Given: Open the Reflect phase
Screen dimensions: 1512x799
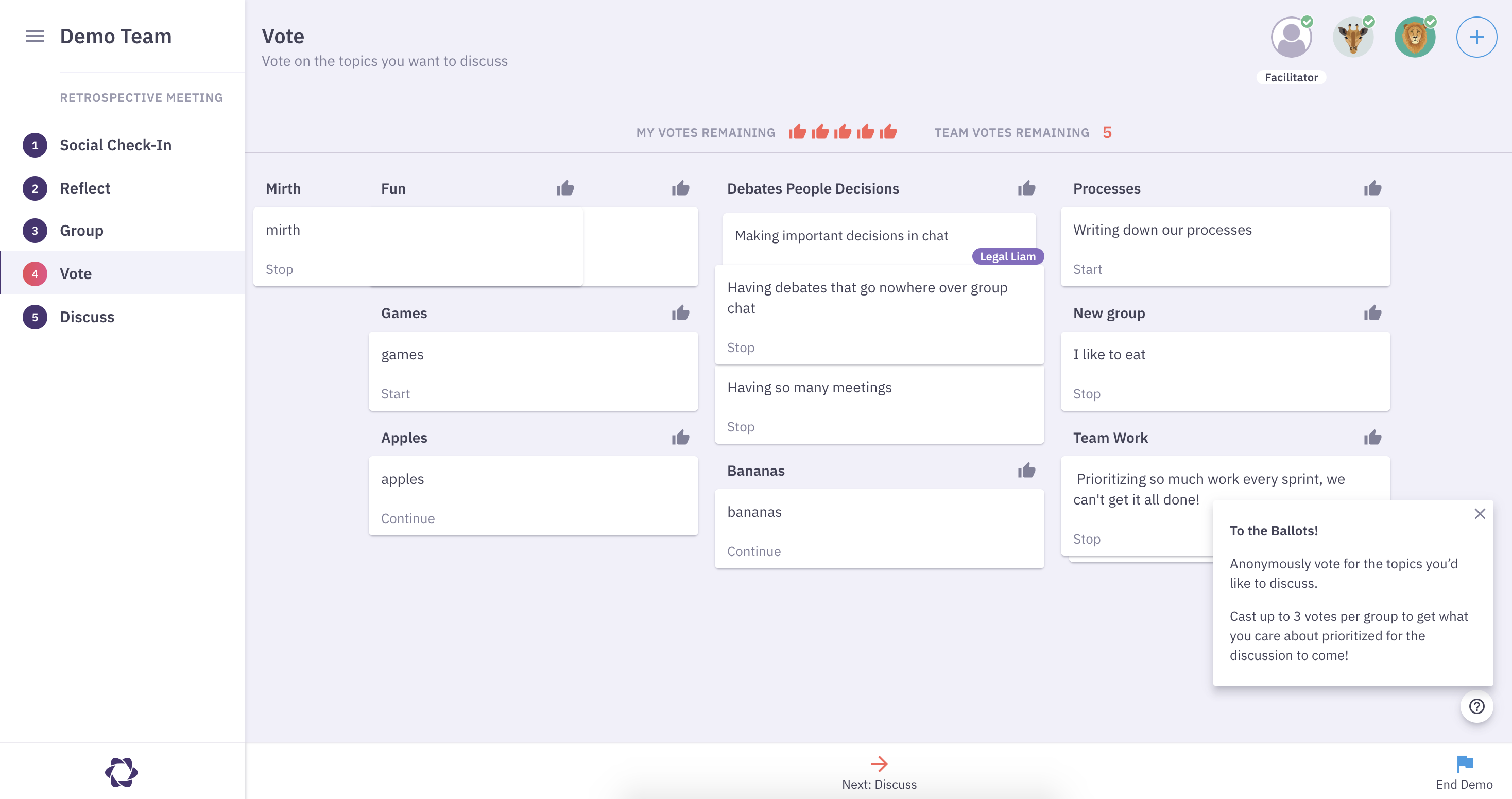Looking at the screenshot, I should (x=85, y=188).
